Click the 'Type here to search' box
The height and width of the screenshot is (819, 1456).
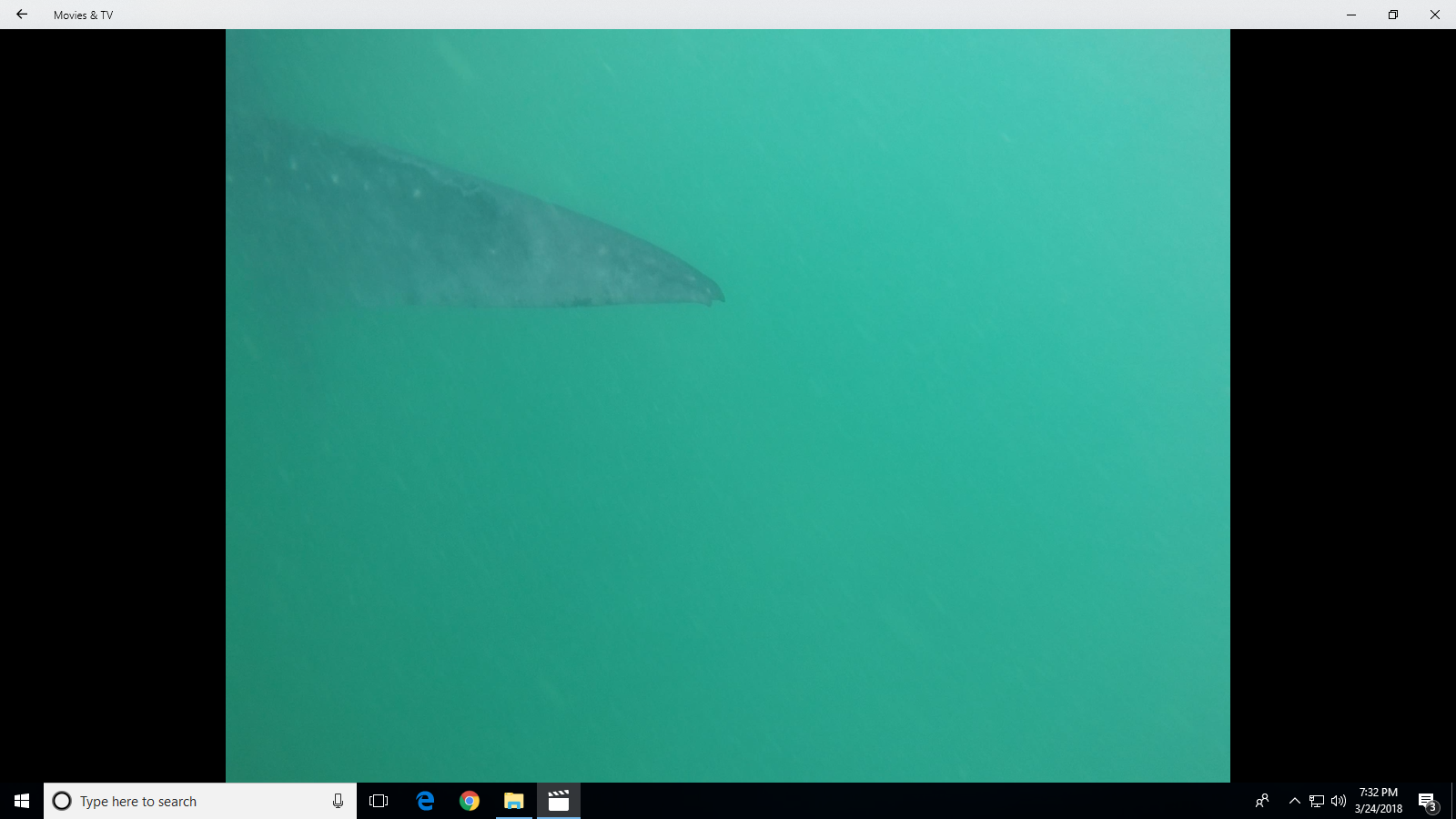pyautogui.click(x=191, y=801)
